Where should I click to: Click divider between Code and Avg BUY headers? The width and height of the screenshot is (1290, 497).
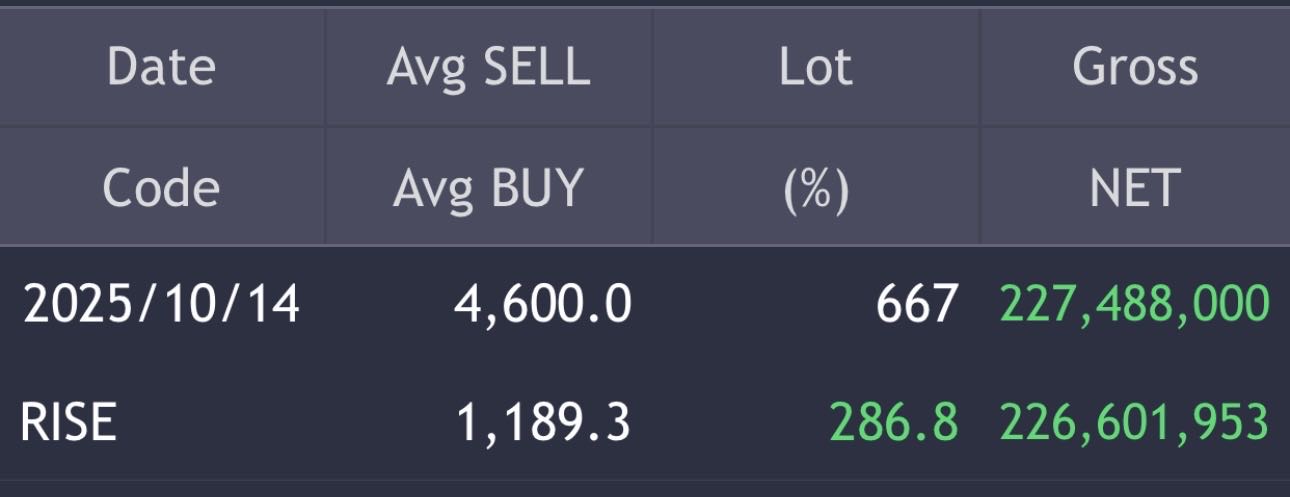[325, 187]
